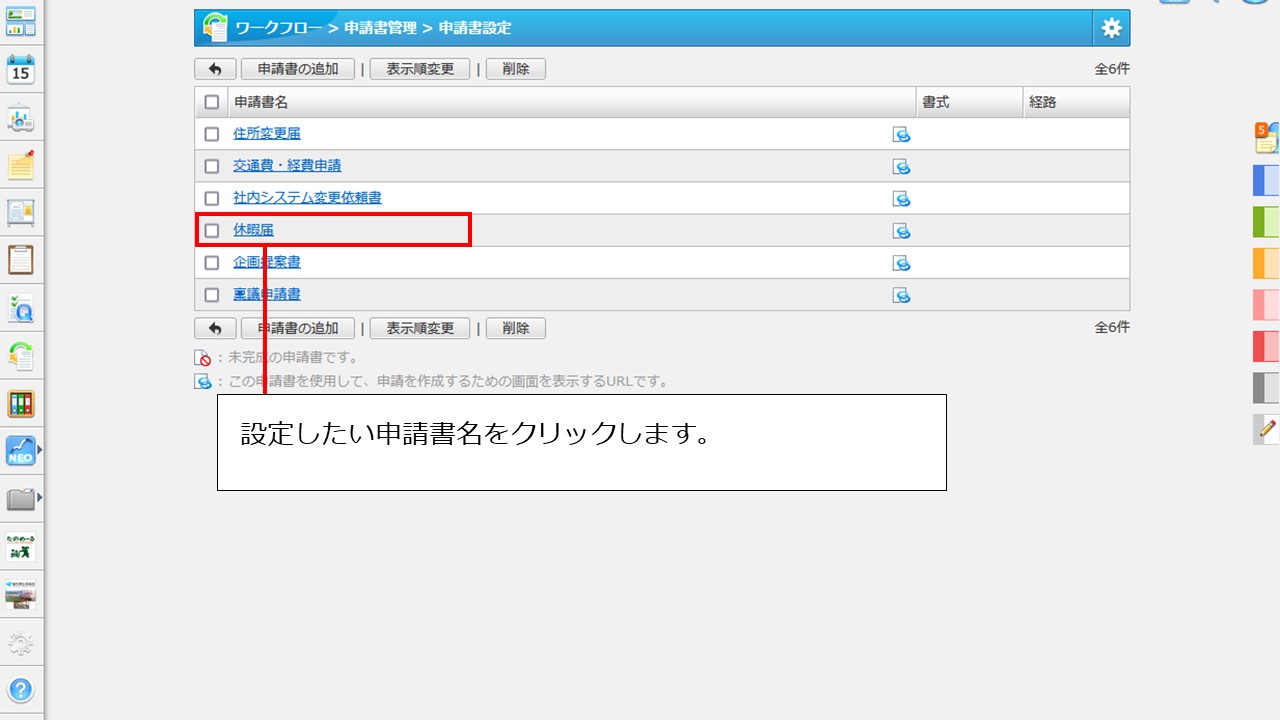1280x720 pixels.
Task: Open the 住所変更届 form link
Action: (267, 134)
